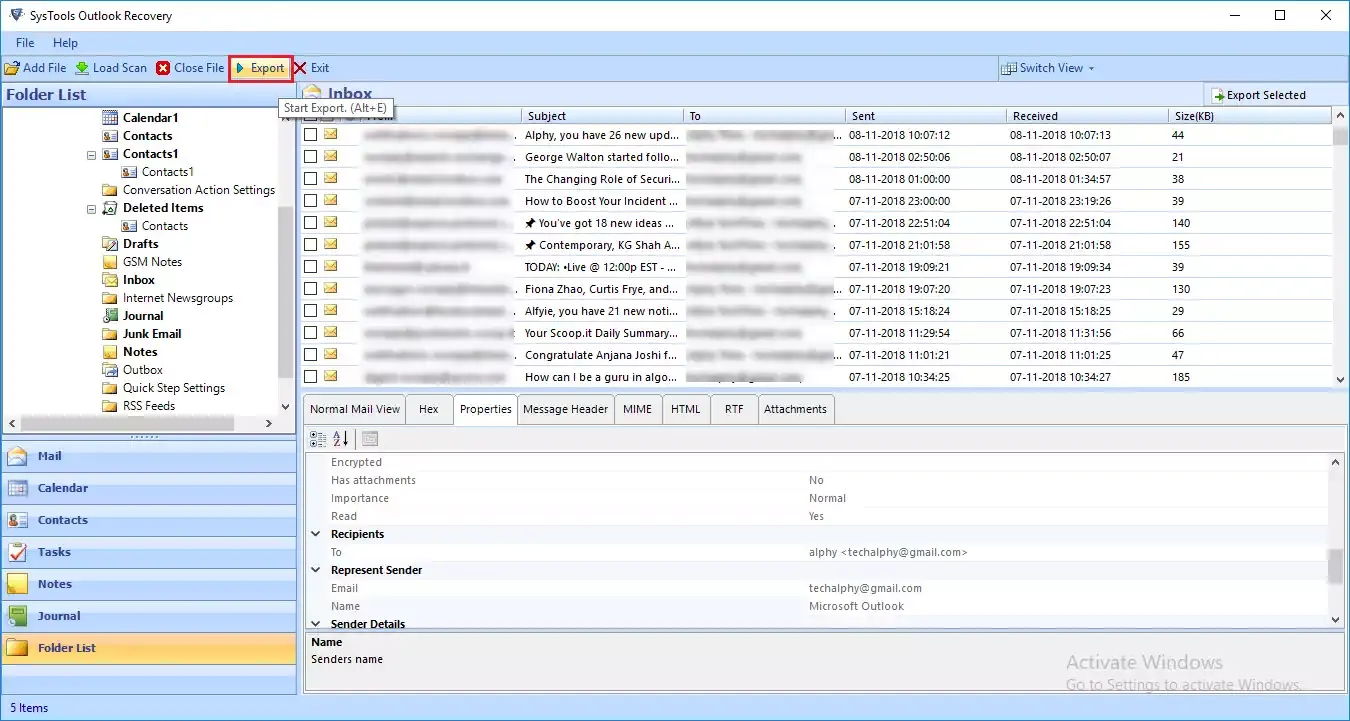Switch to the Message Header tab
This screenshot has height=721, width=1350.
pyautogui.click(x=565, y=409)
